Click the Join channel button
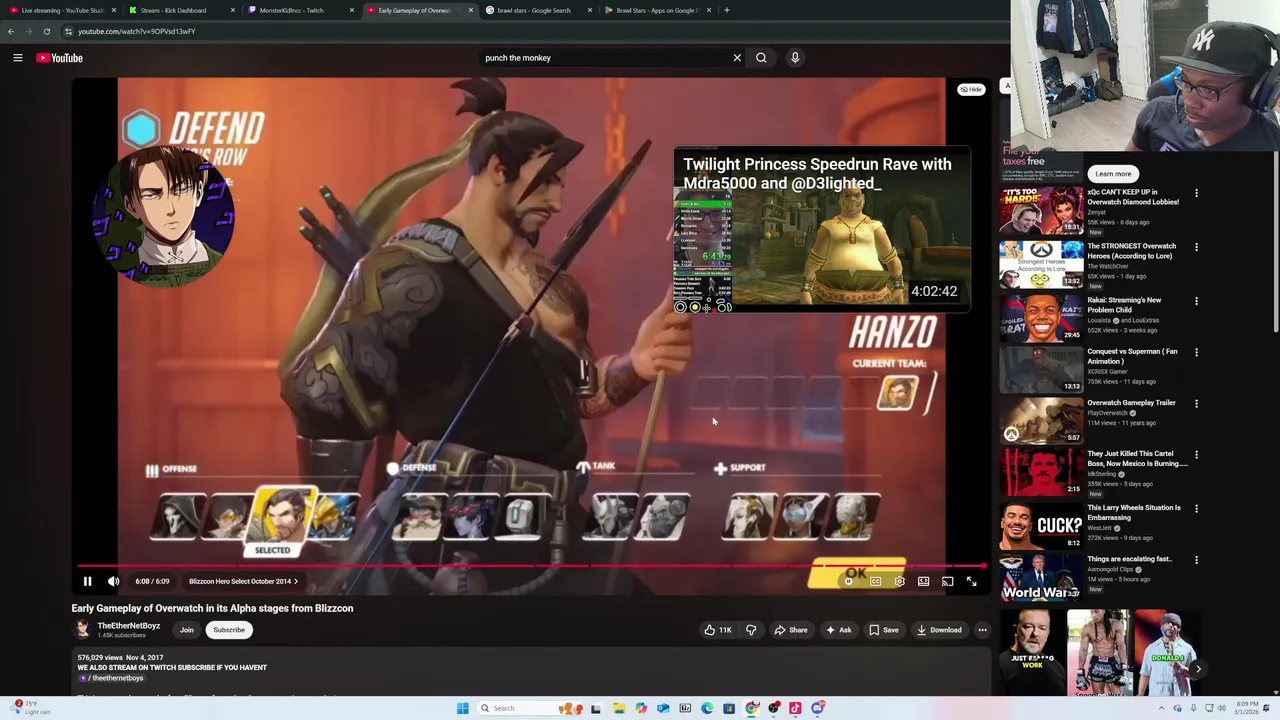 (187, 630)
